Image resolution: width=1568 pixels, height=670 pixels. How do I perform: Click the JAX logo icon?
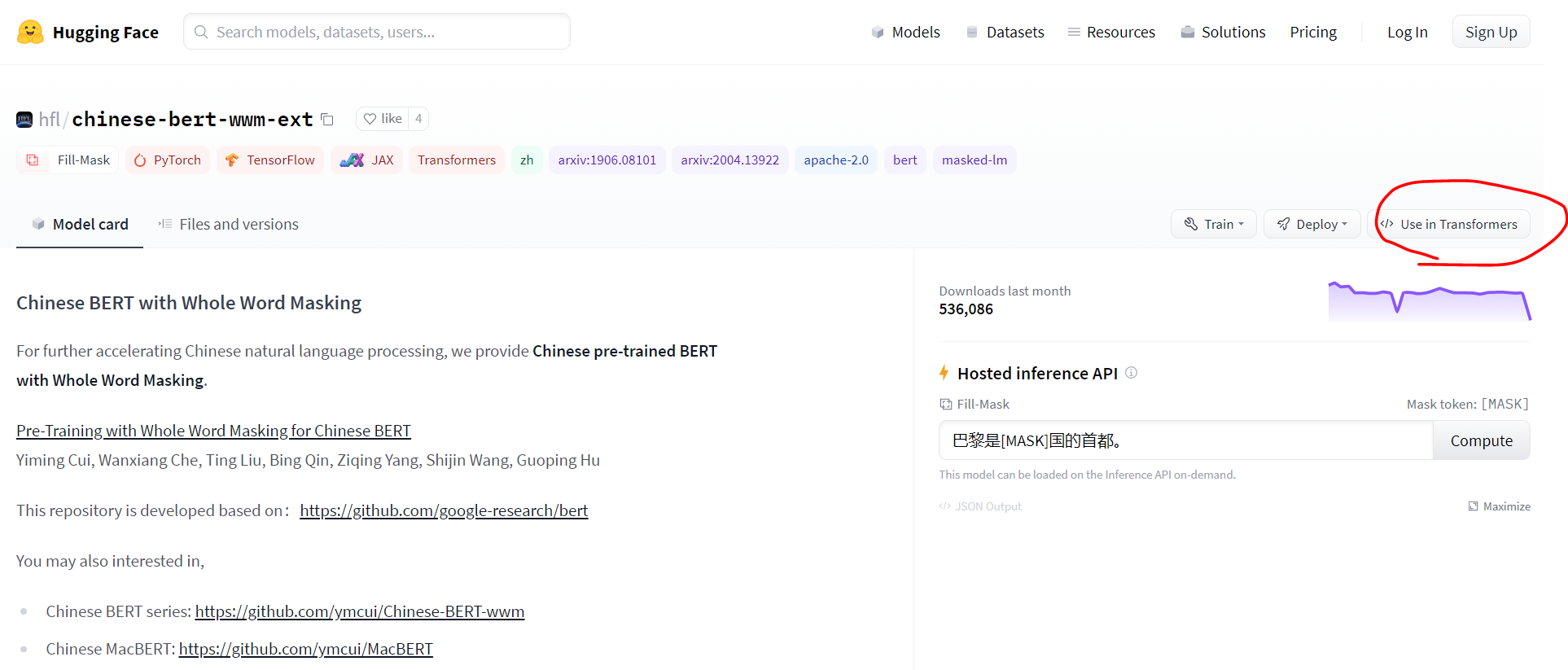352,160
